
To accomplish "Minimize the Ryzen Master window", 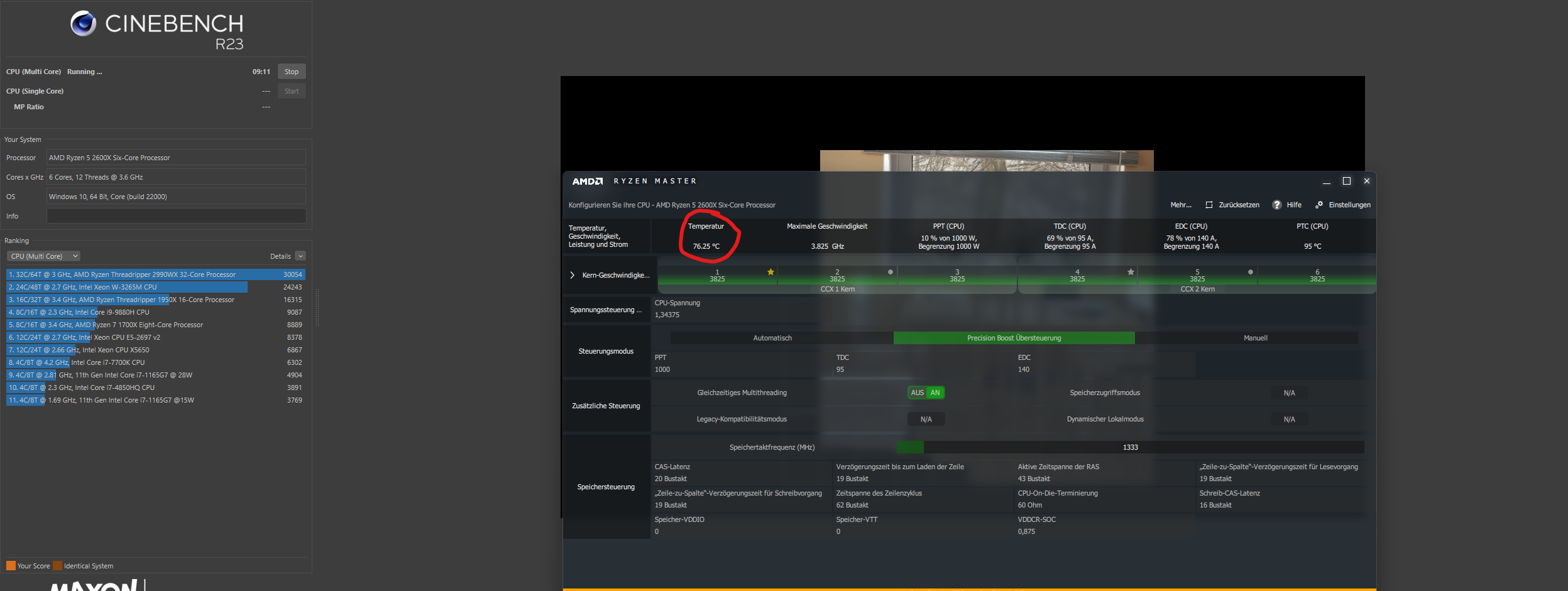I will (1327, 182).
